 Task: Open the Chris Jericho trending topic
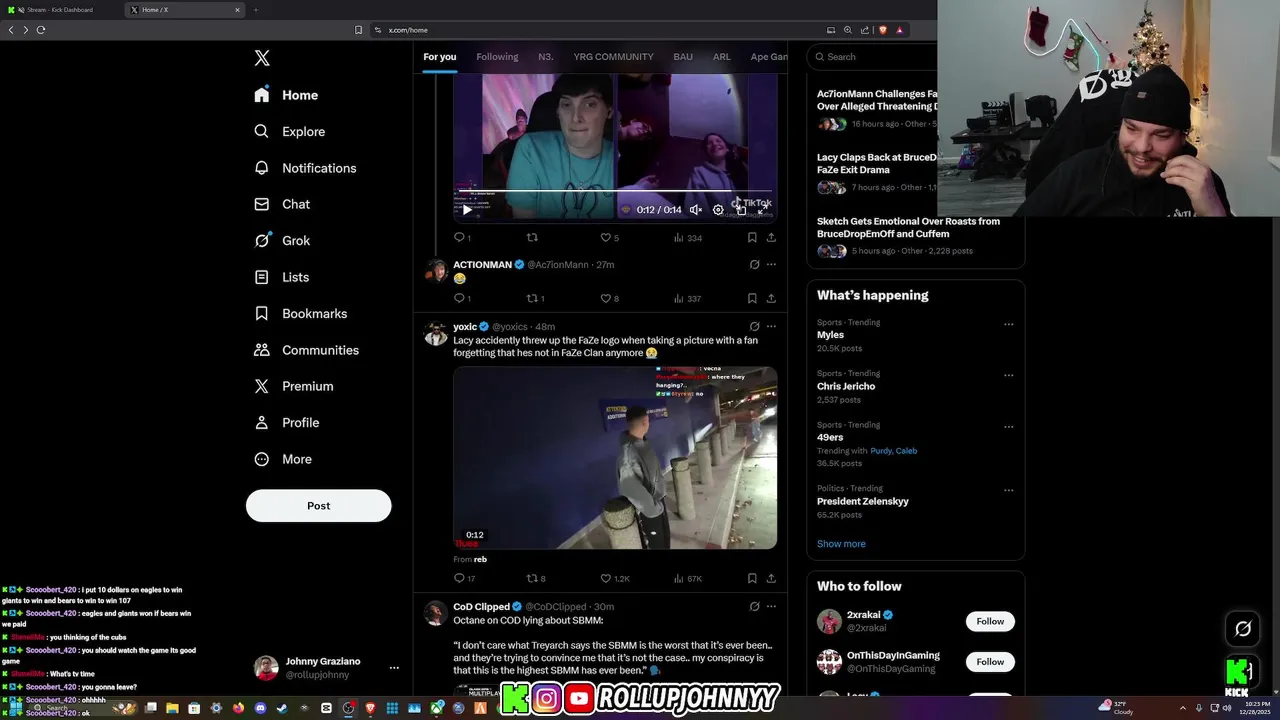point(846,386)
